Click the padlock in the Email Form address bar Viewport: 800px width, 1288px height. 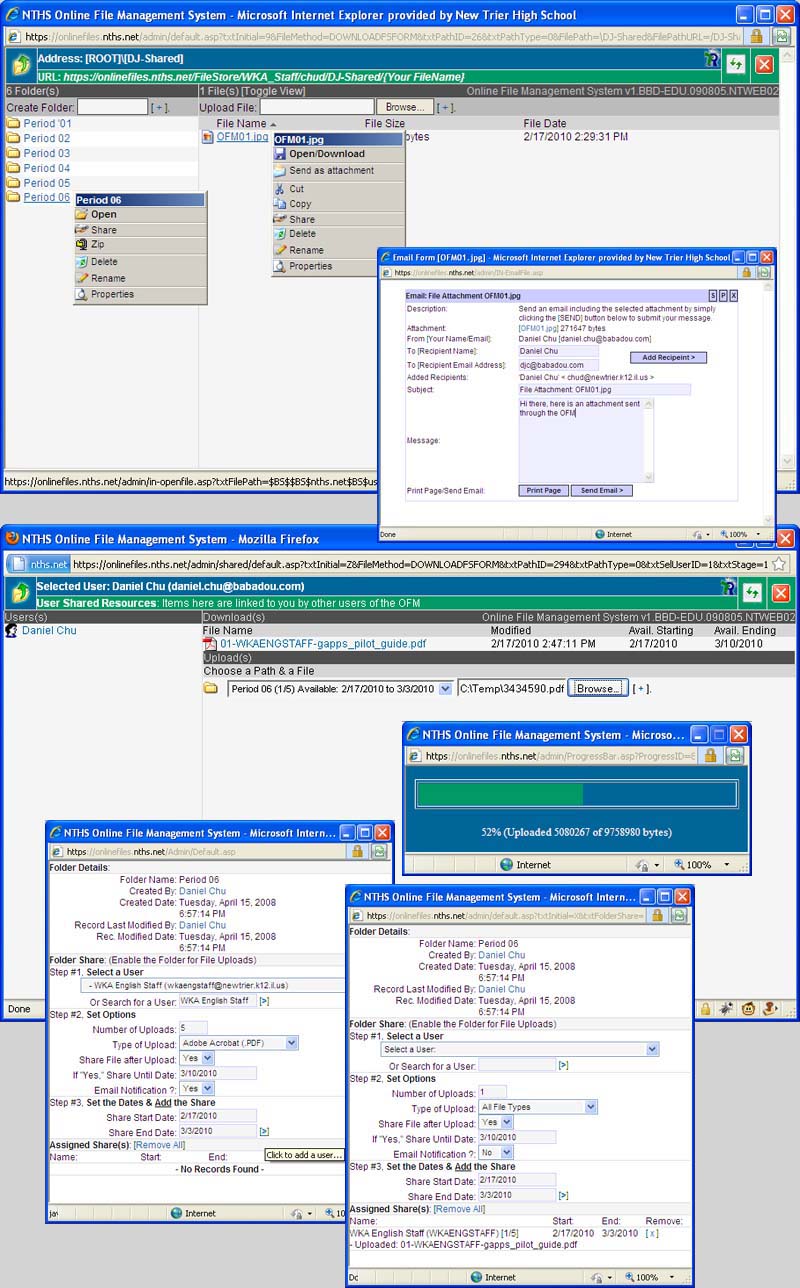point(746,272)
